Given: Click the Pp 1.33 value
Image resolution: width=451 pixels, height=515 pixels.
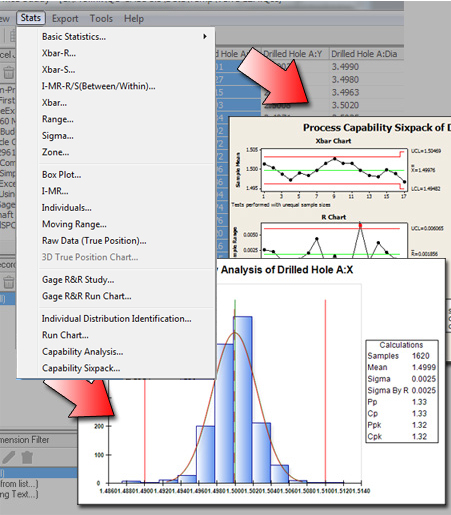Looking at the screenshot, I should (x=419, y=402).
